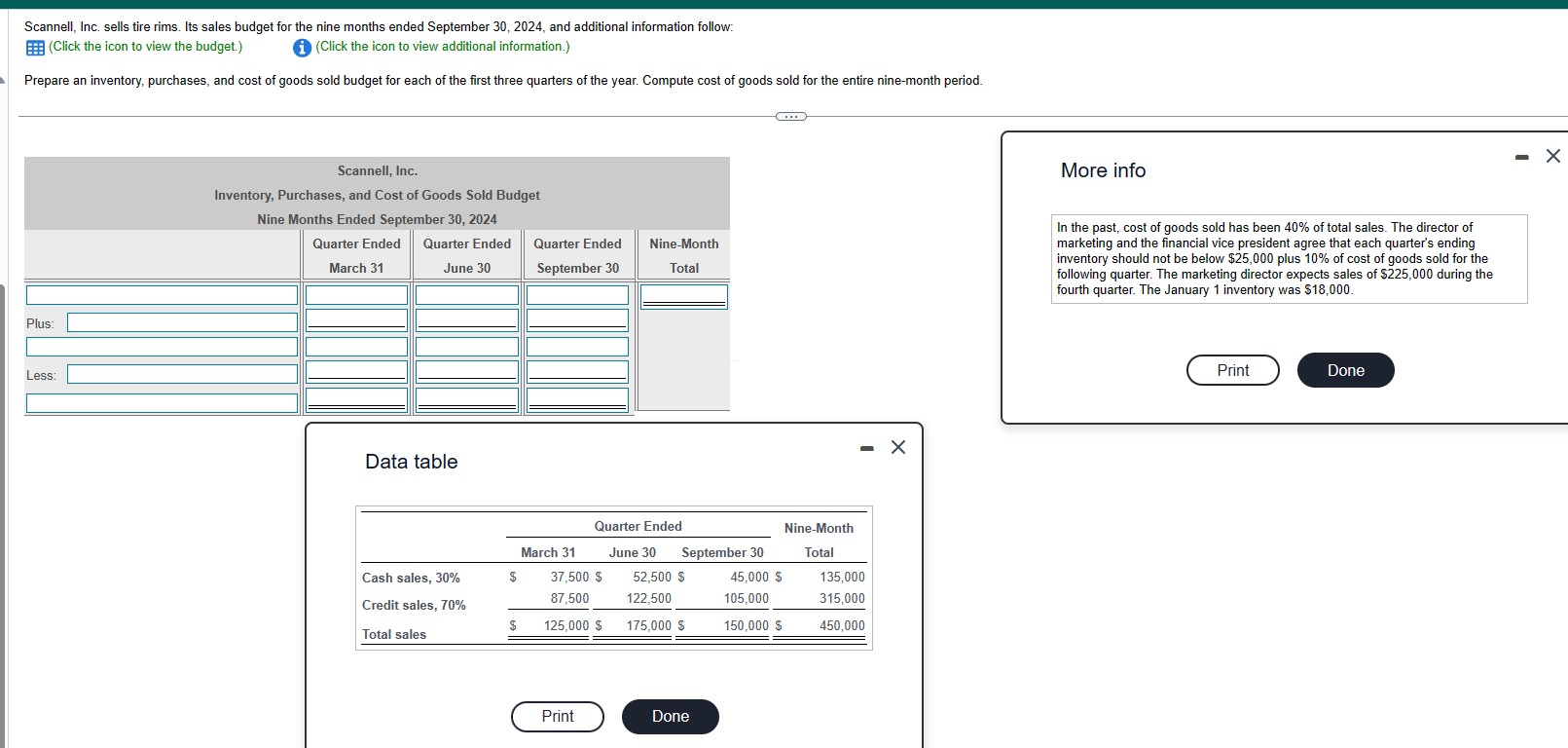Click the credit sales value 105,000
This screenshot has height=748, width=1568.
(x=747, y=599)
